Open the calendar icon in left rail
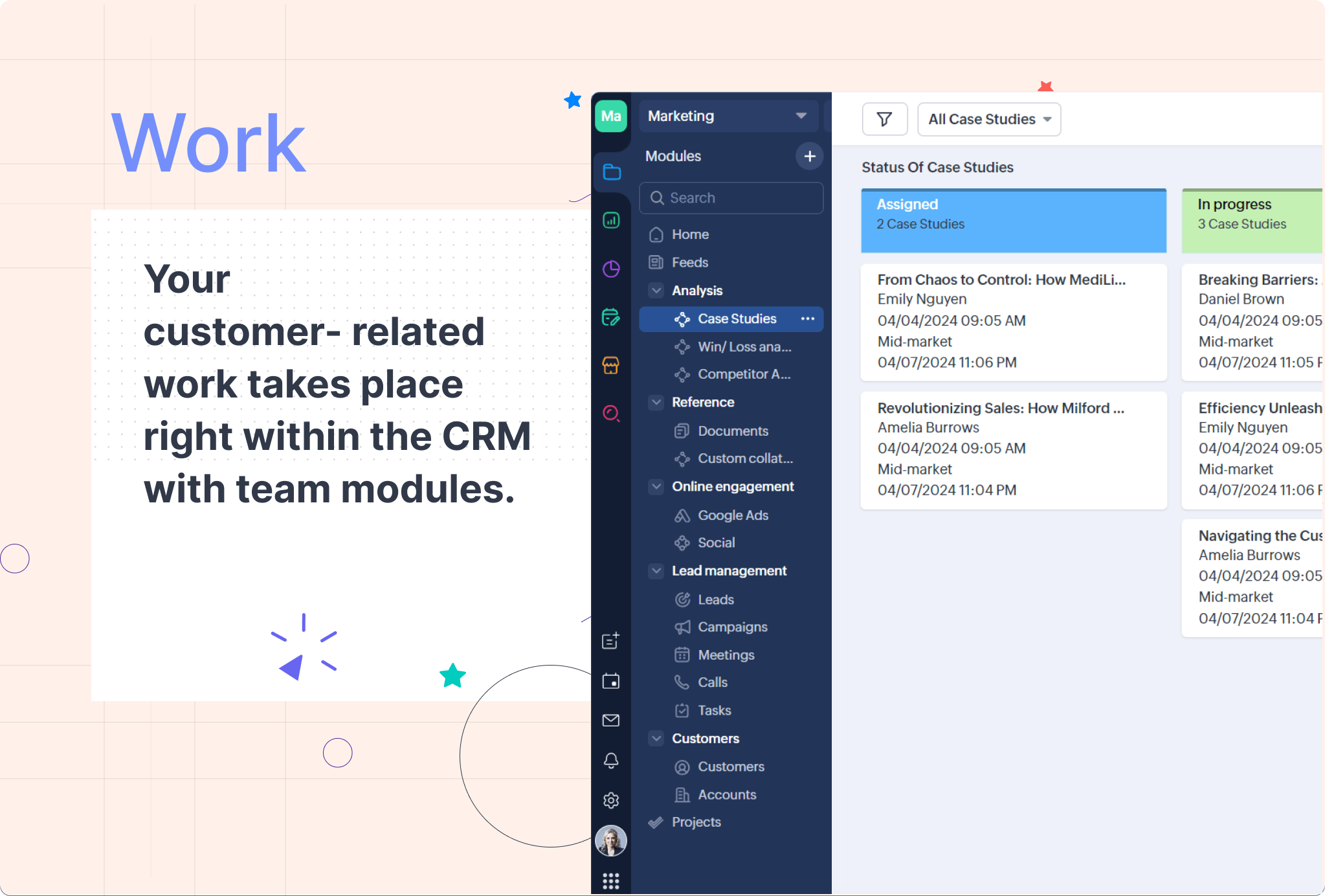 (610, 681)
